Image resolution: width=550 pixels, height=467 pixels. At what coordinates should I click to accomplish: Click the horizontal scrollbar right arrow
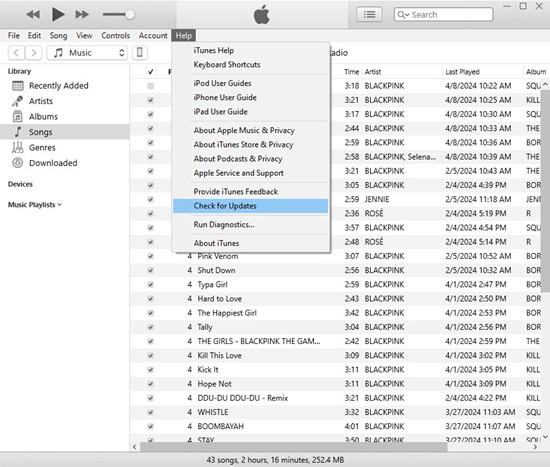pos(535,447)
